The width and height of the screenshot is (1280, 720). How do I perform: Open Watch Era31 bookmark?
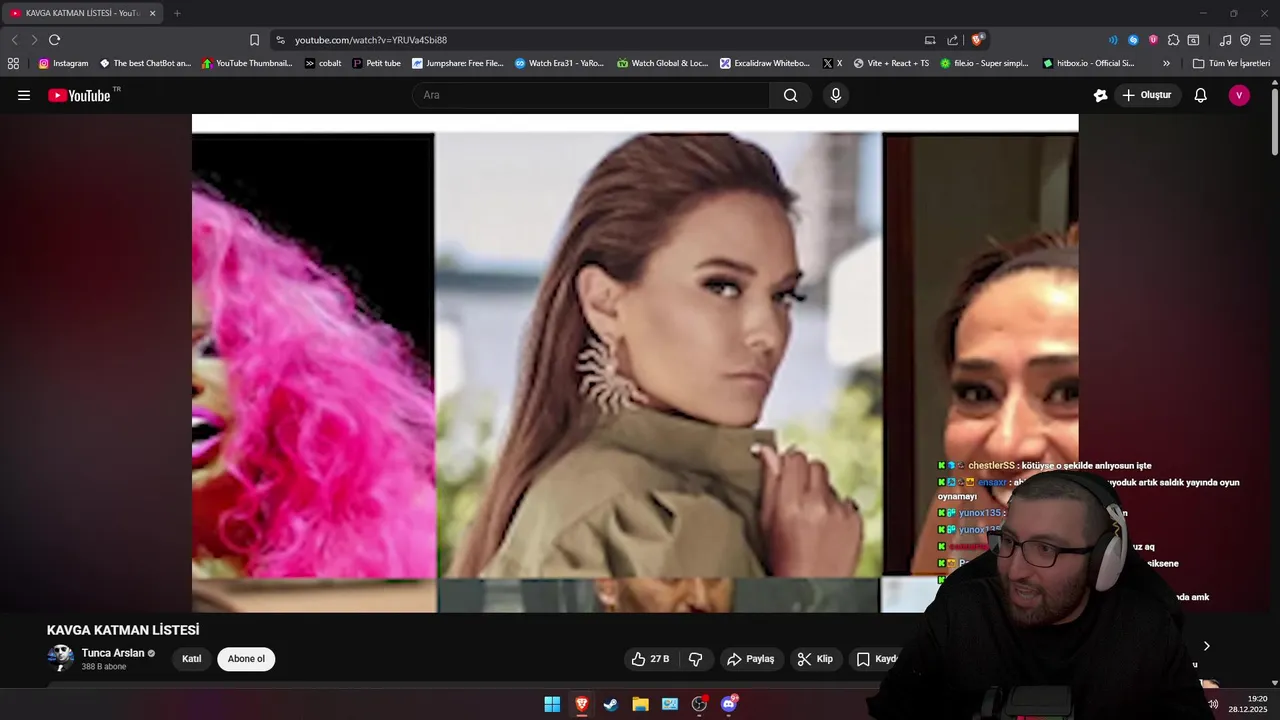559,63
